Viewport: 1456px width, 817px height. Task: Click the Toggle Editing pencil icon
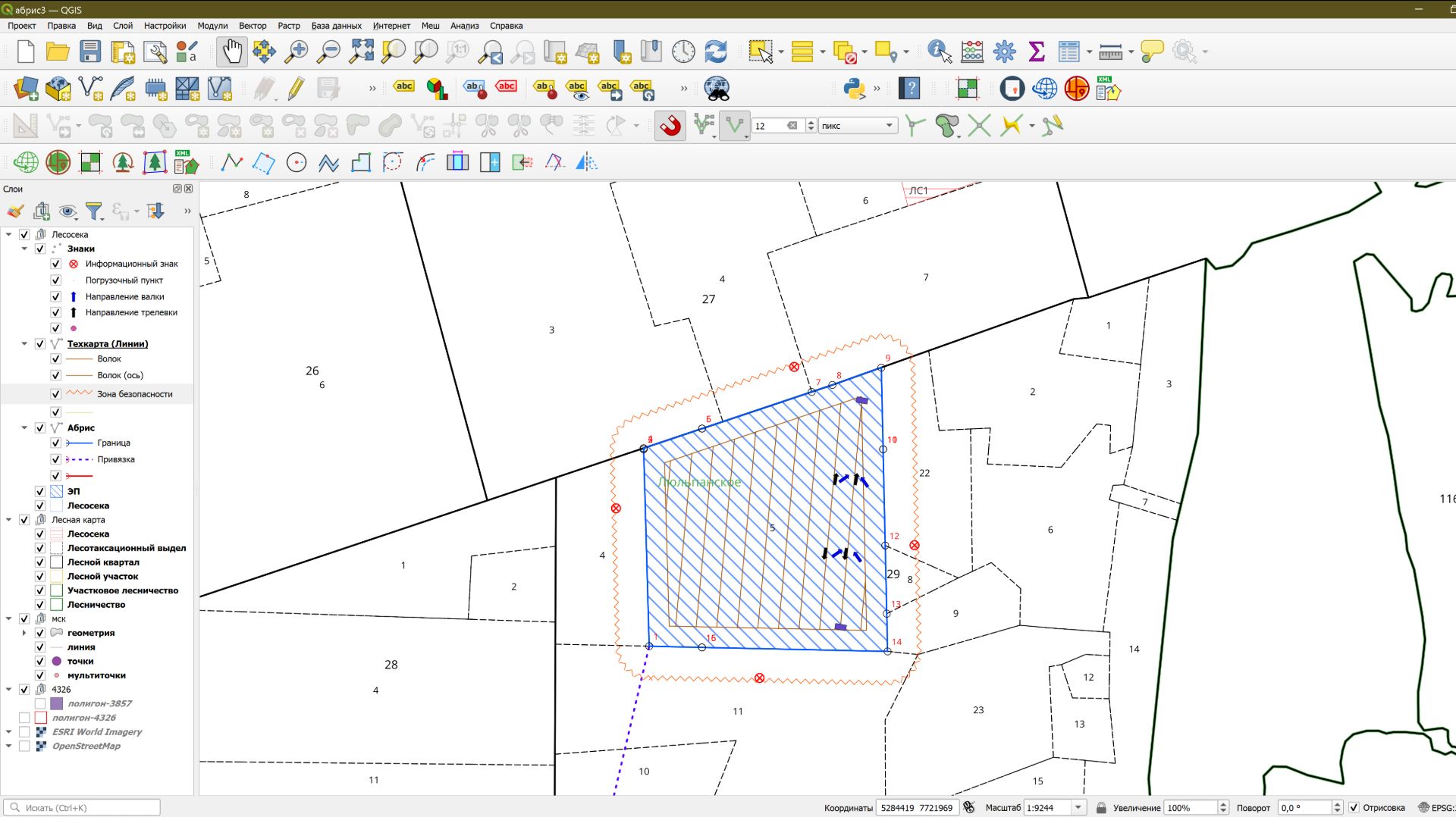(296, 89)
